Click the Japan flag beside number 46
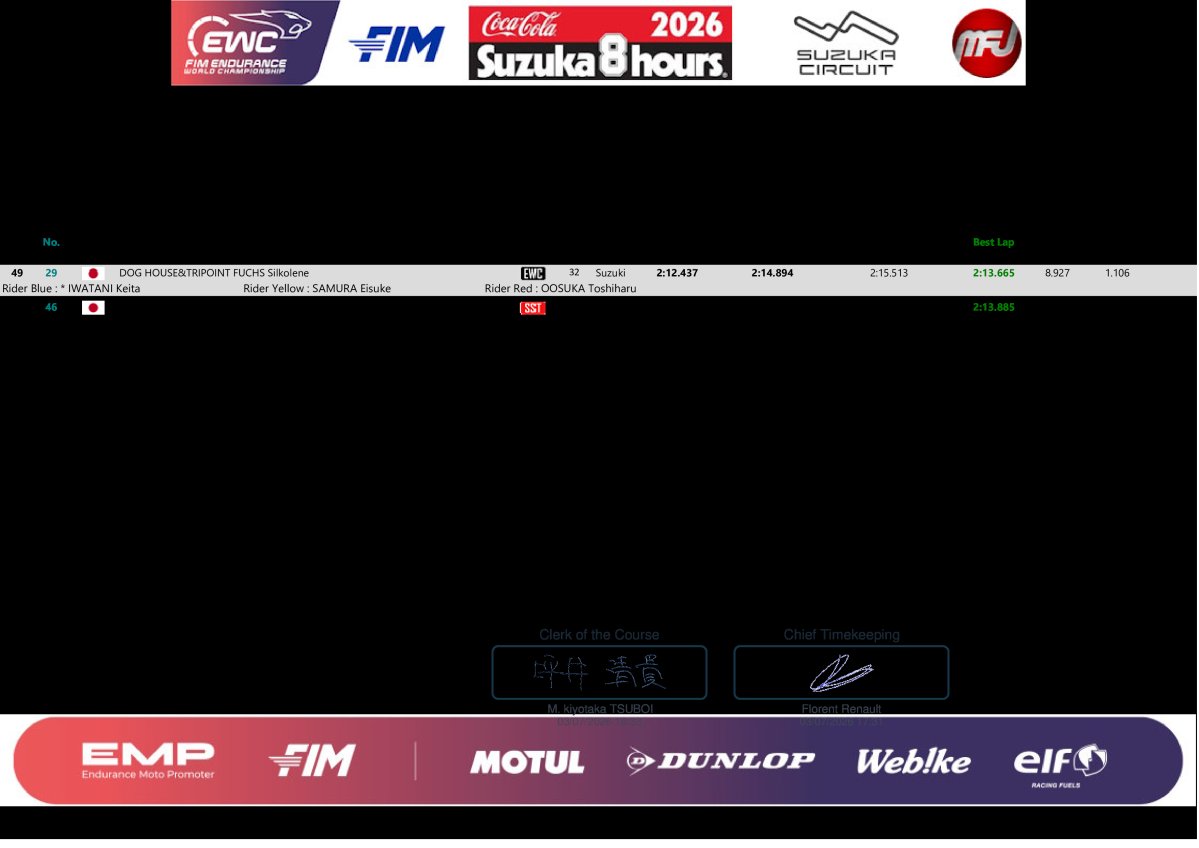The width and height of the screenshot is (1199, 848). 93,308
